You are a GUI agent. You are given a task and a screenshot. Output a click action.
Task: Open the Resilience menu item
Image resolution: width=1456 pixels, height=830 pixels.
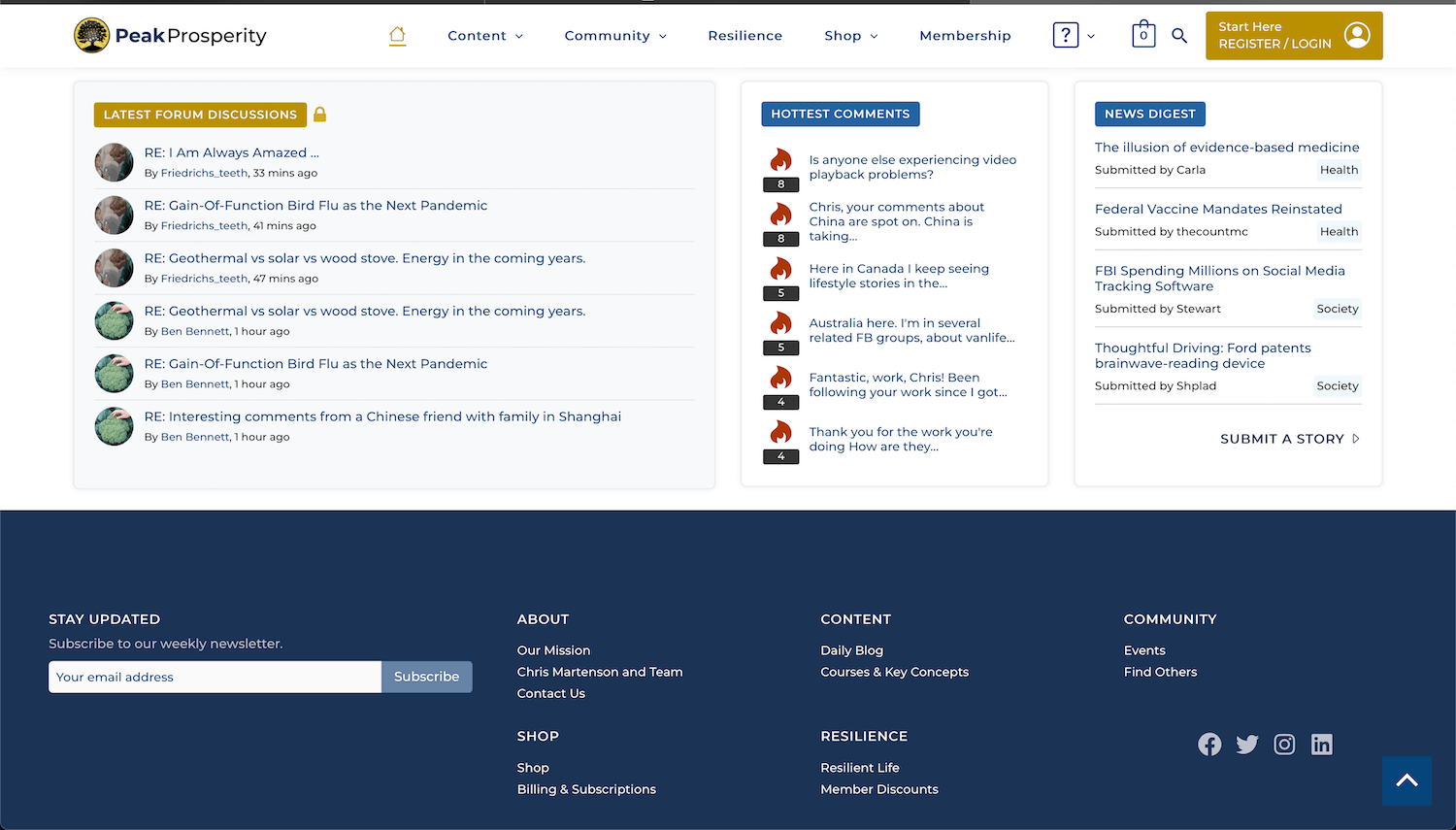coord(745,36)
